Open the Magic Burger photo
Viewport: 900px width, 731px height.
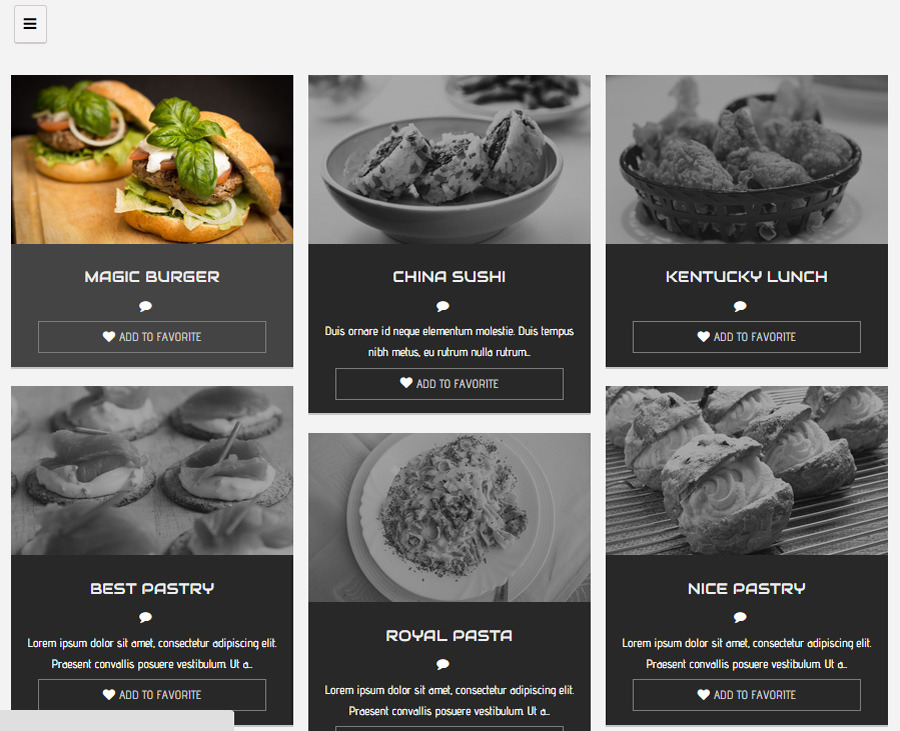point(152,160)
